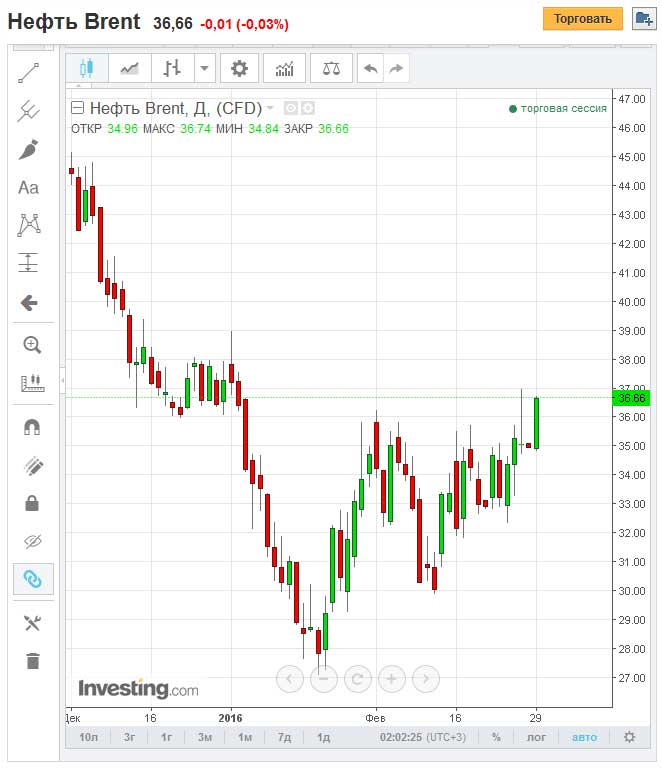Select the XABCD pattern tool

pos(28,225)
